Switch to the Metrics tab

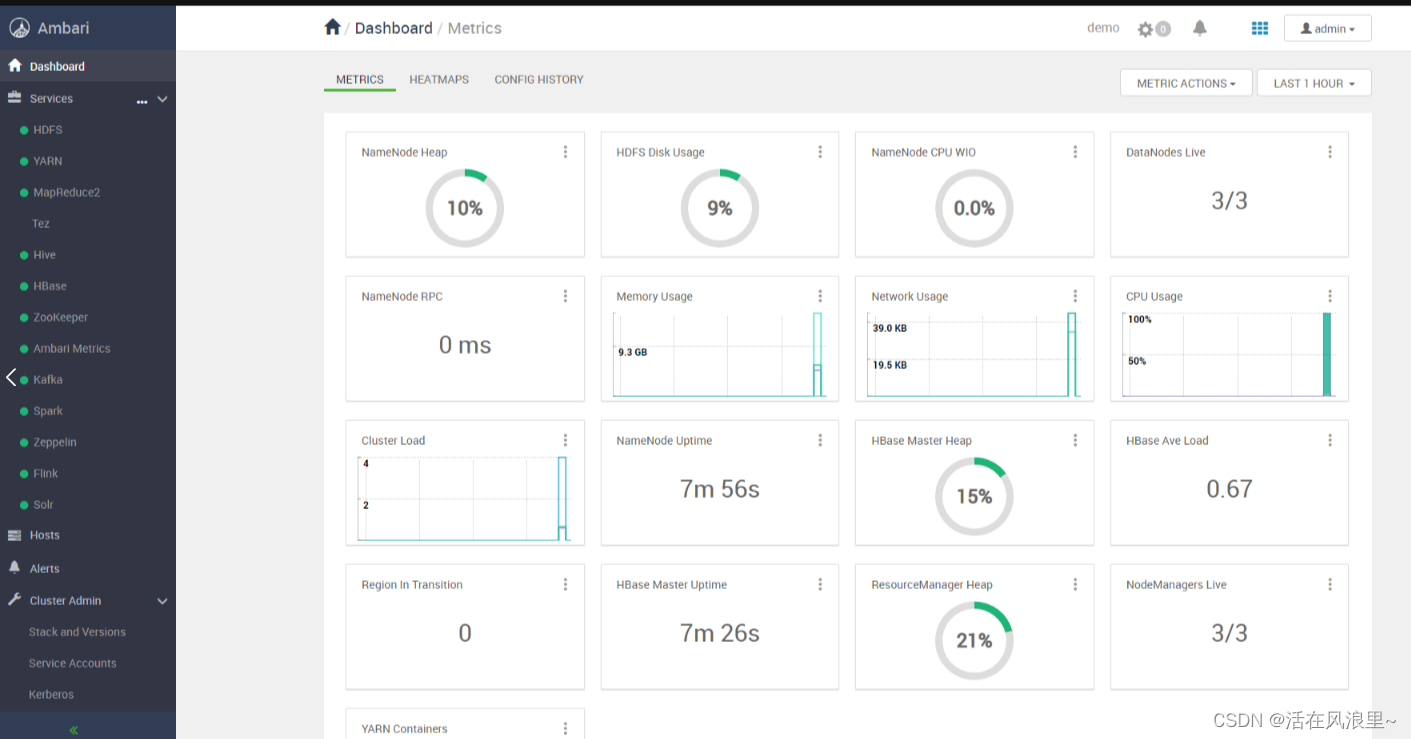click(360, 80)
